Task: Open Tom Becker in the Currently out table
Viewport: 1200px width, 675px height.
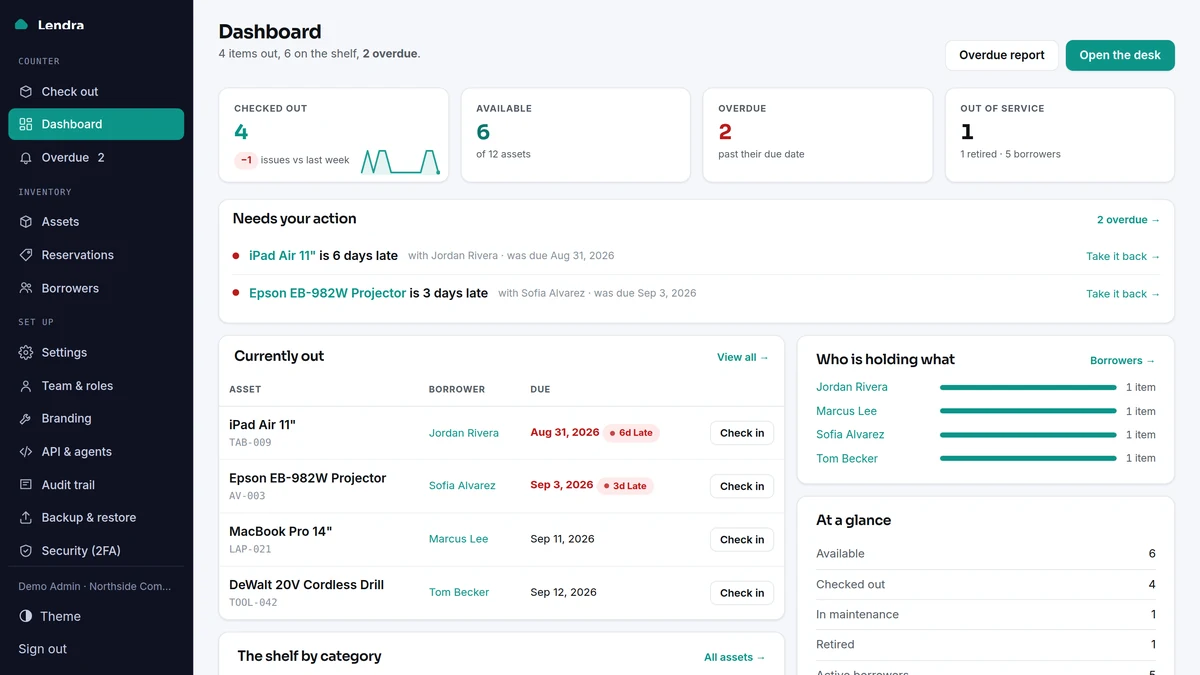Action: tap(459, 593)
